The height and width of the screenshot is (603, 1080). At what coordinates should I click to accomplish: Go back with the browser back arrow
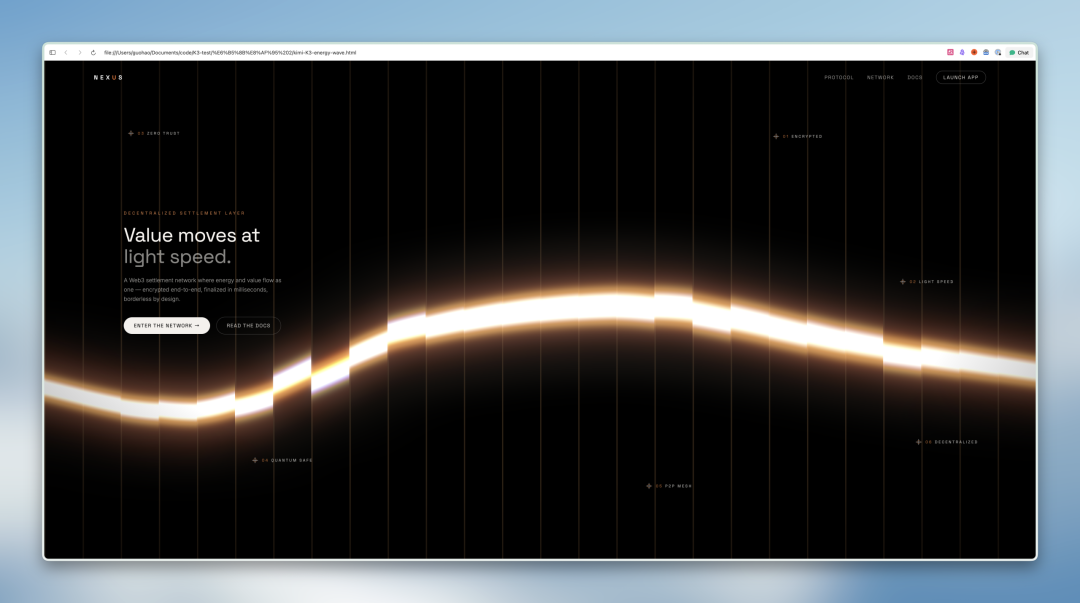pos(66,52)
